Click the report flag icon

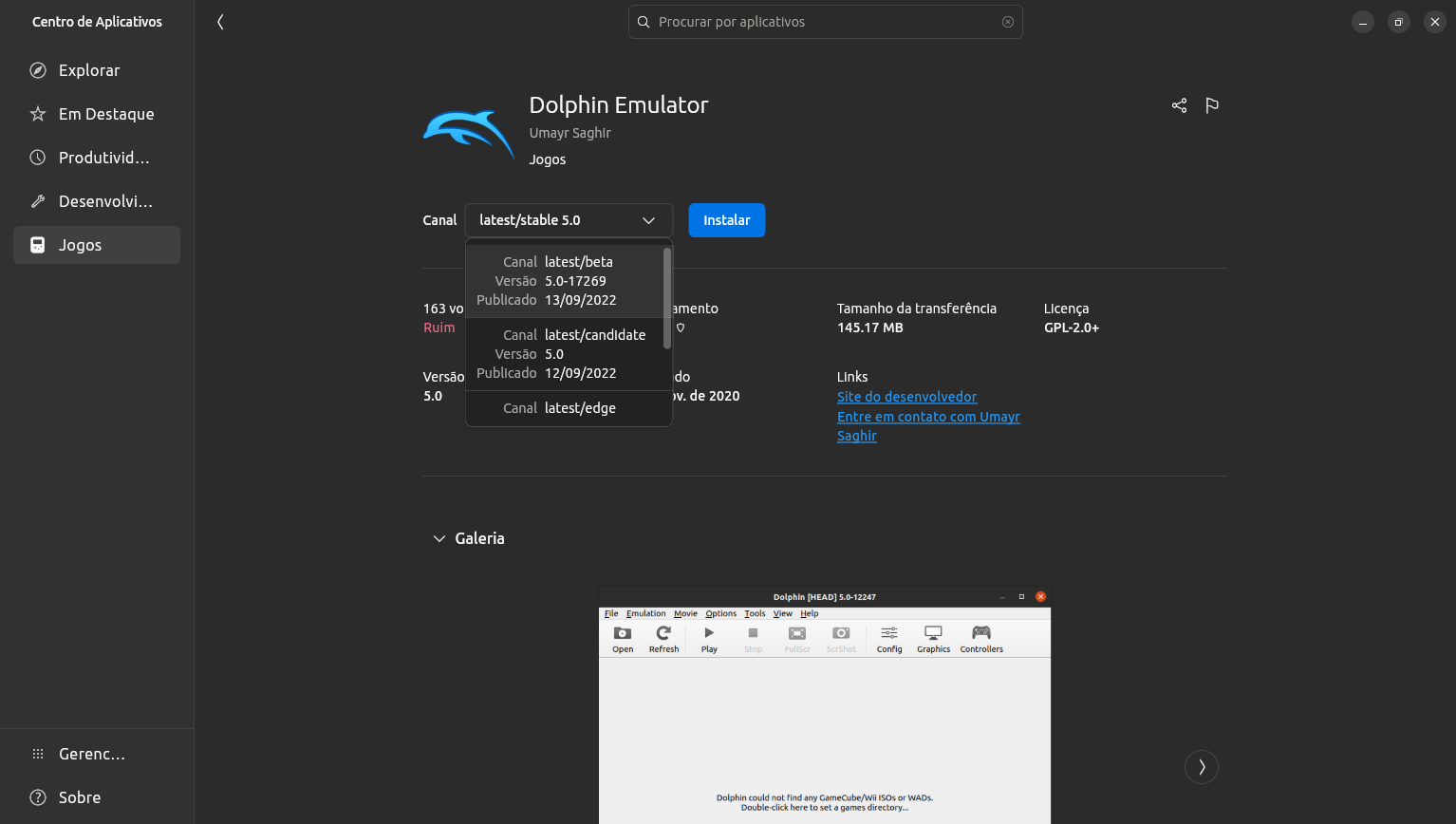coord(1212,105)
